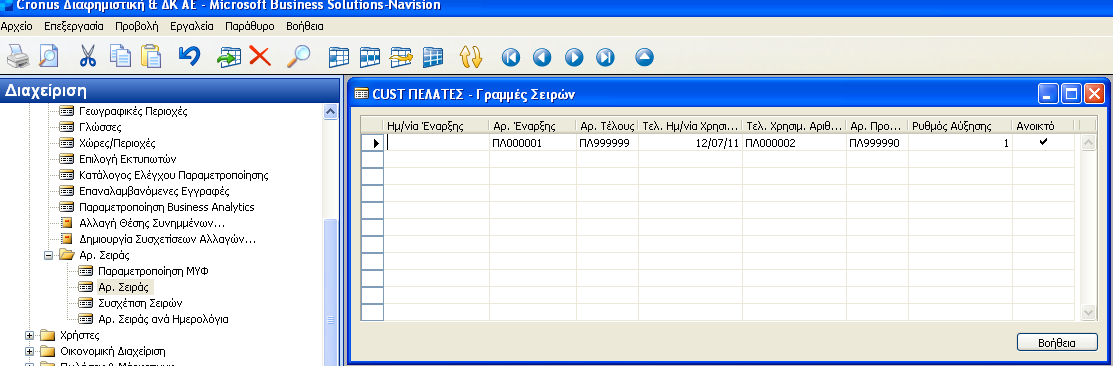The width and height of the screenshot is (1113, 366).
Task: Click the Show All table icon
Action: (x=433, y=57)
